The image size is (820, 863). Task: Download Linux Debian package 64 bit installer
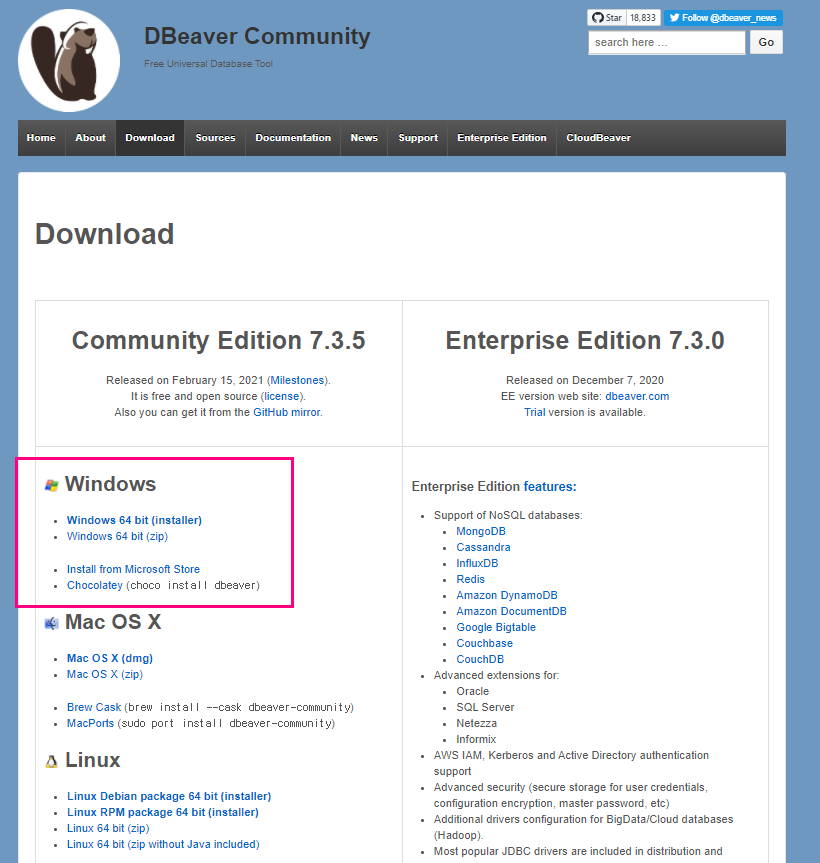169,796
